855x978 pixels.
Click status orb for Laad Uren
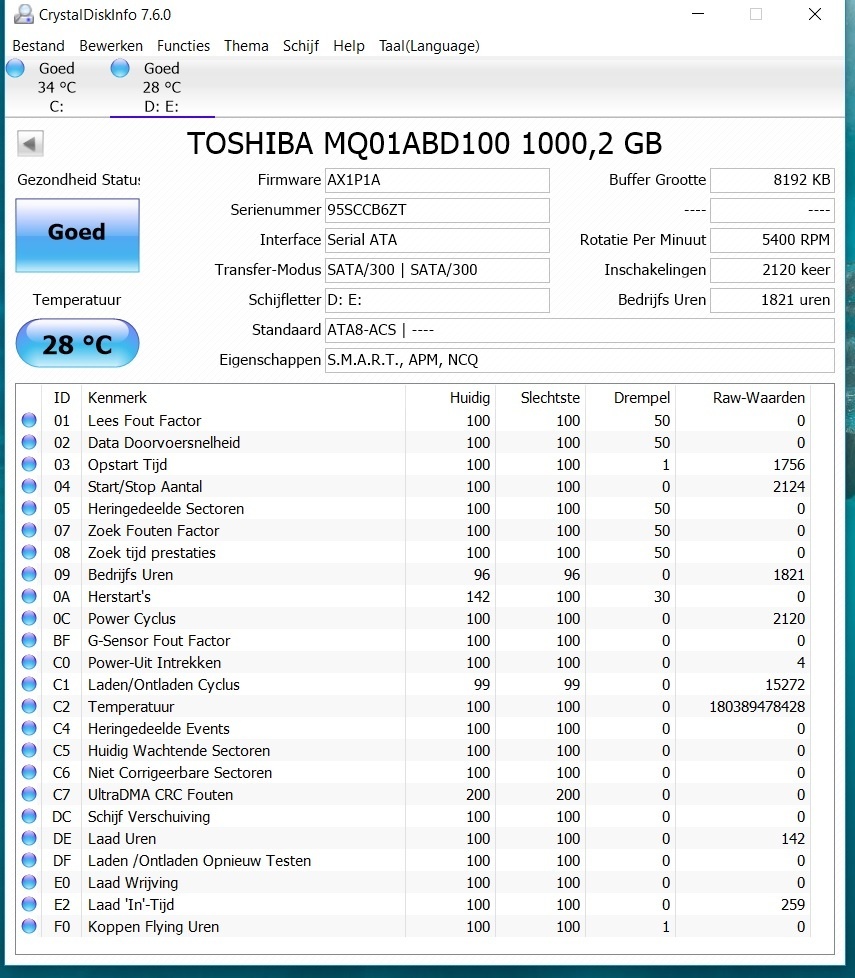(x=29, y=838)
